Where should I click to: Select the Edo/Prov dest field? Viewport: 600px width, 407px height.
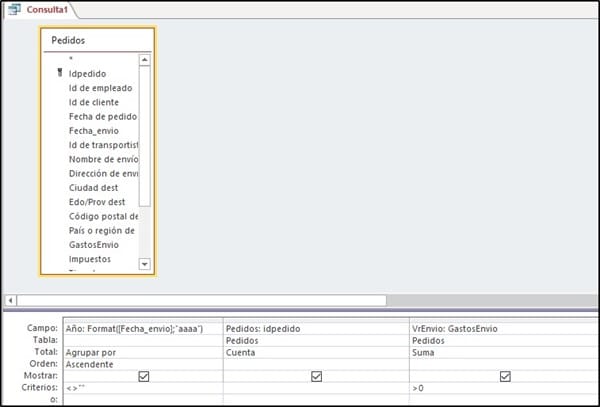(97, 202)
